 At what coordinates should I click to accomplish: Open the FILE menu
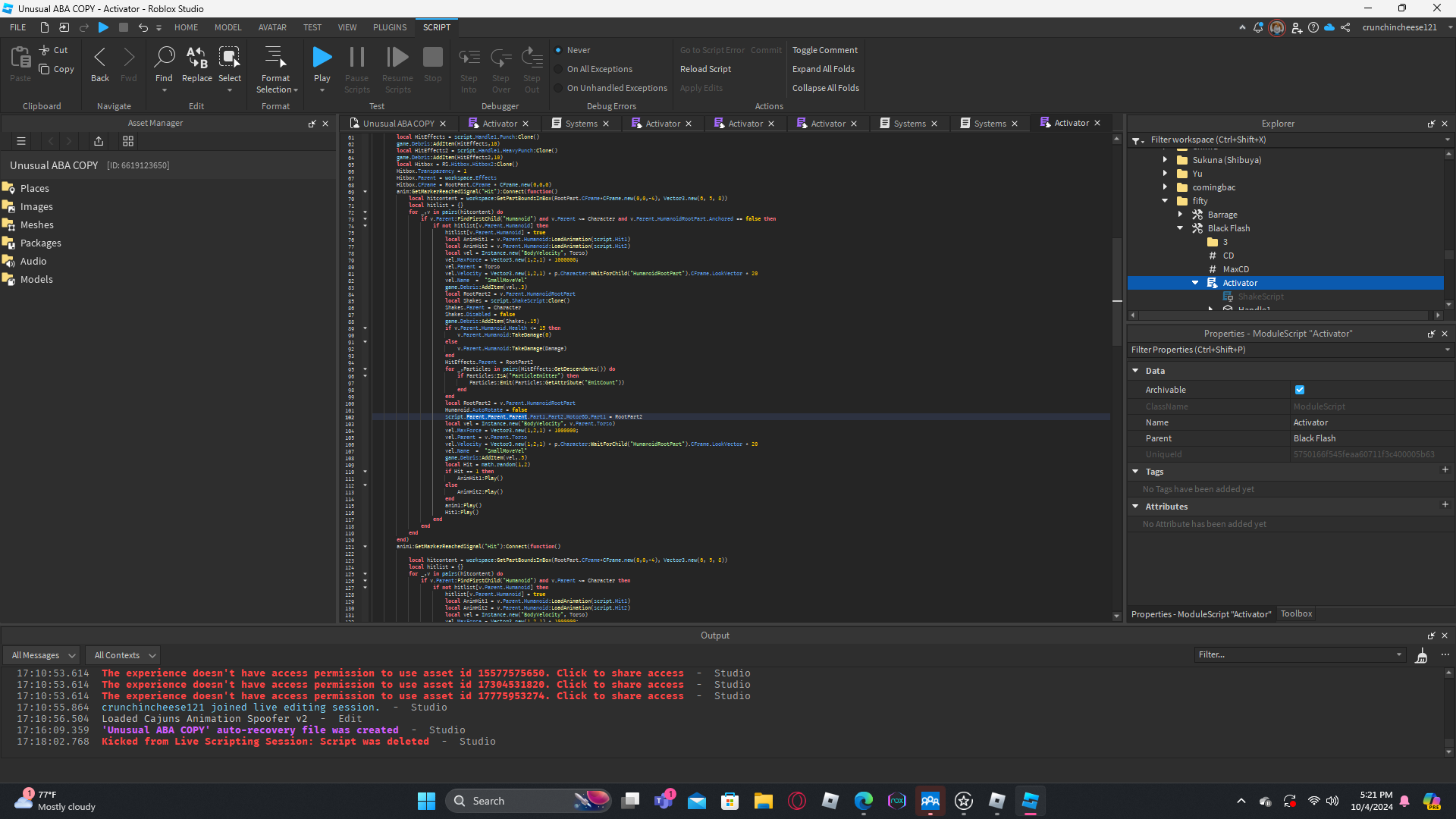tap(18, 27)
